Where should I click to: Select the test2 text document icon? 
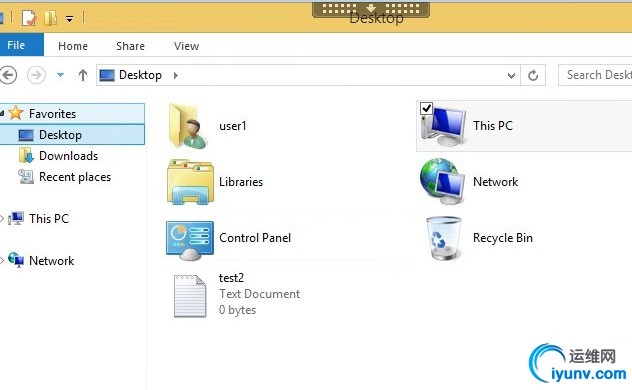[190, 296]
